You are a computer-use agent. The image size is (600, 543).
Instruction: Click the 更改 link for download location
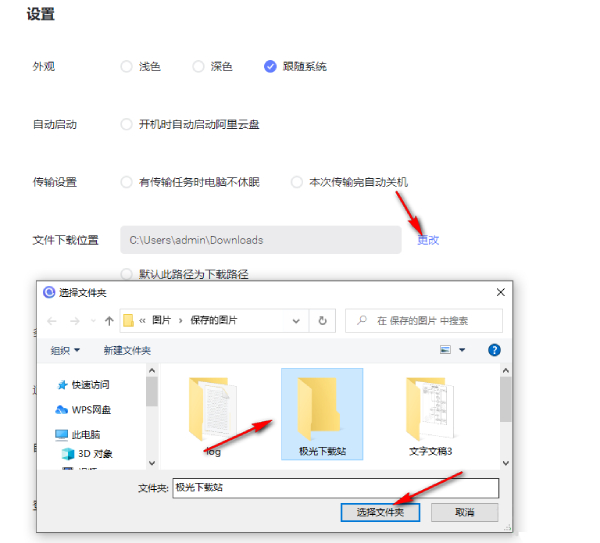tap(428, 240)
